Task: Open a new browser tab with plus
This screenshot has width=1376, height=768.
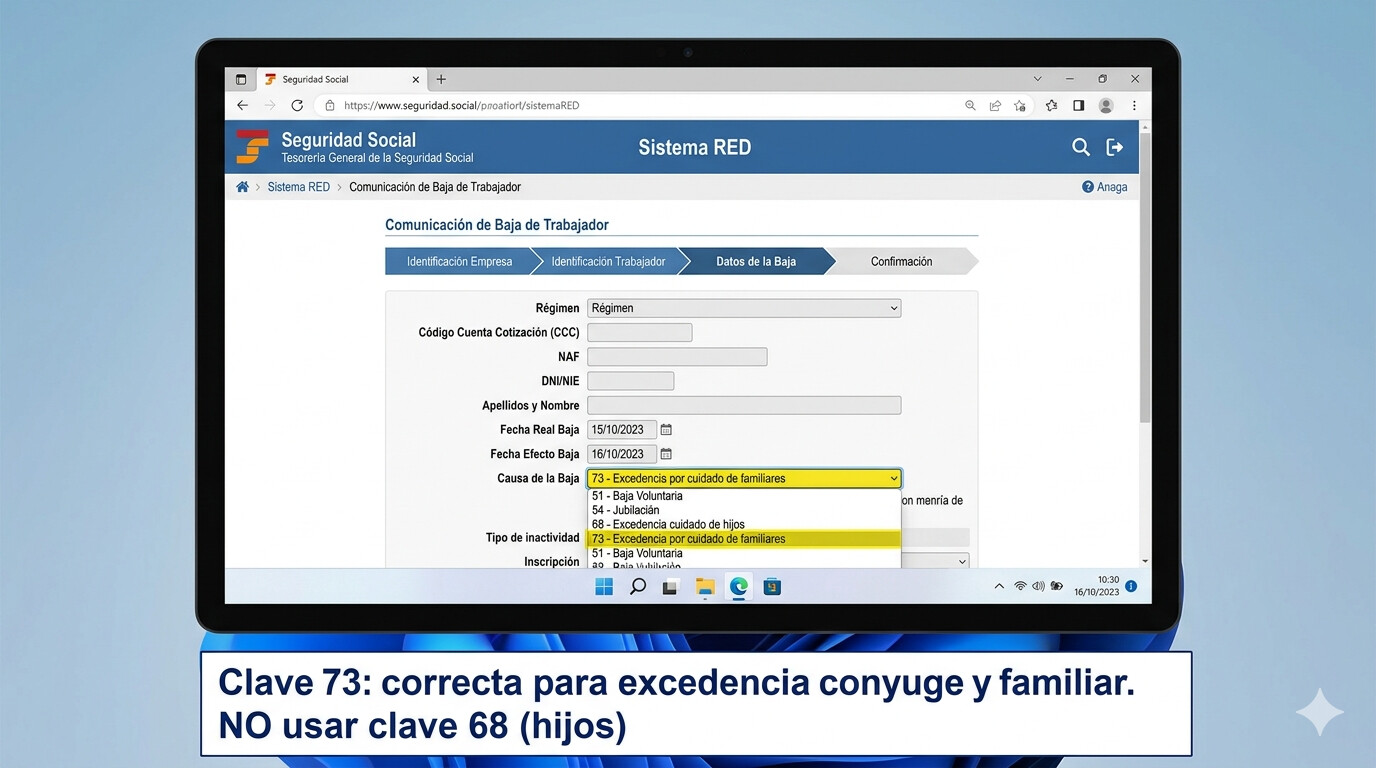Action: pyautogui.click(x=441, y=79)
